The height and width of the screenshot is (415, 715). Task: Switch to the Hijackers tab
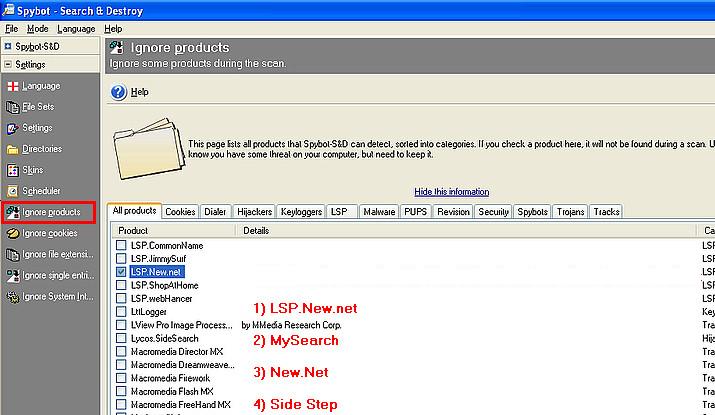(254, 212)
